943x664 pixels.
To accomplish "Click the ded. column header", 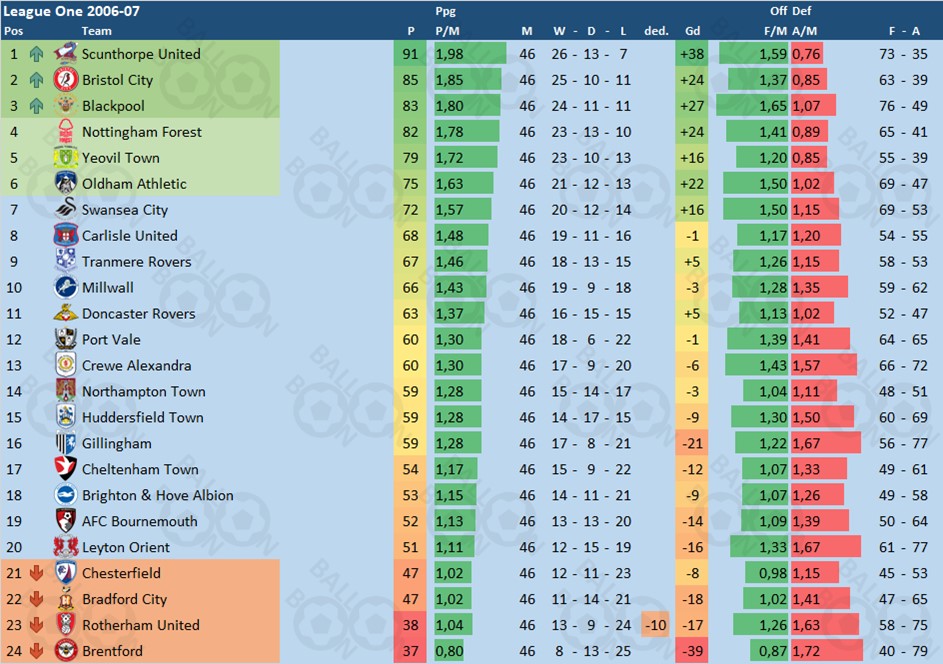I will (656, 31).
